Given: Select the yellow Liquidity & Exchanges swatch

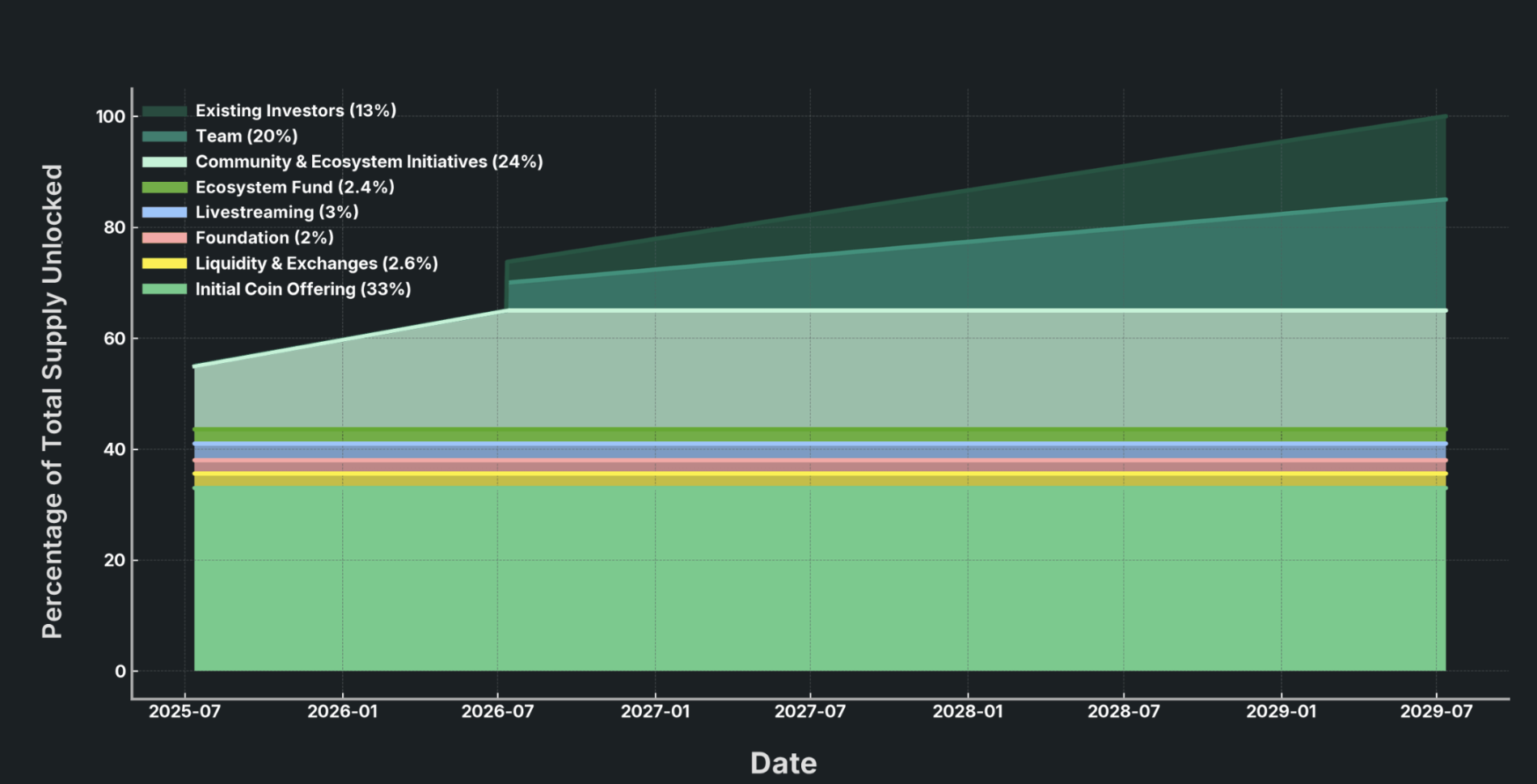Looking at the screenshot, I should [x=164, y=263].
